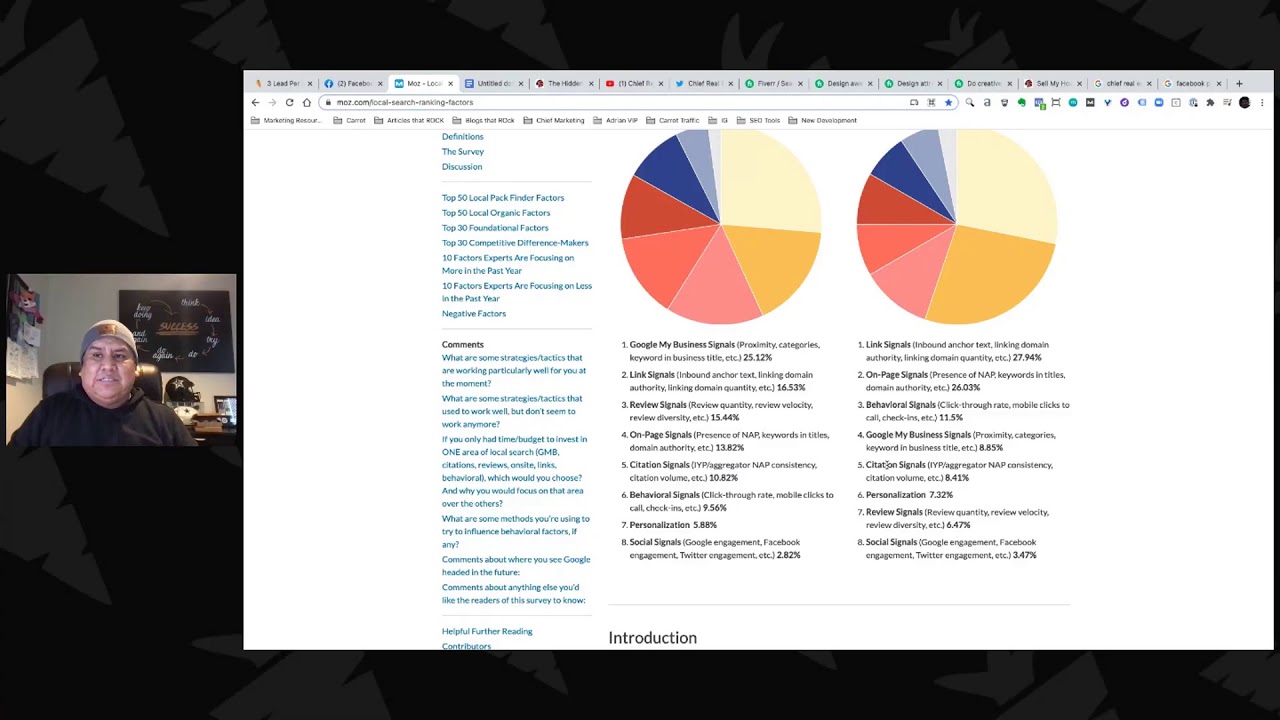Image resolution: width=1280 pixels, height=720 pixels.
Task: Click the 'Google My Business Signals' 25.12% item
Action: (724, 351)
